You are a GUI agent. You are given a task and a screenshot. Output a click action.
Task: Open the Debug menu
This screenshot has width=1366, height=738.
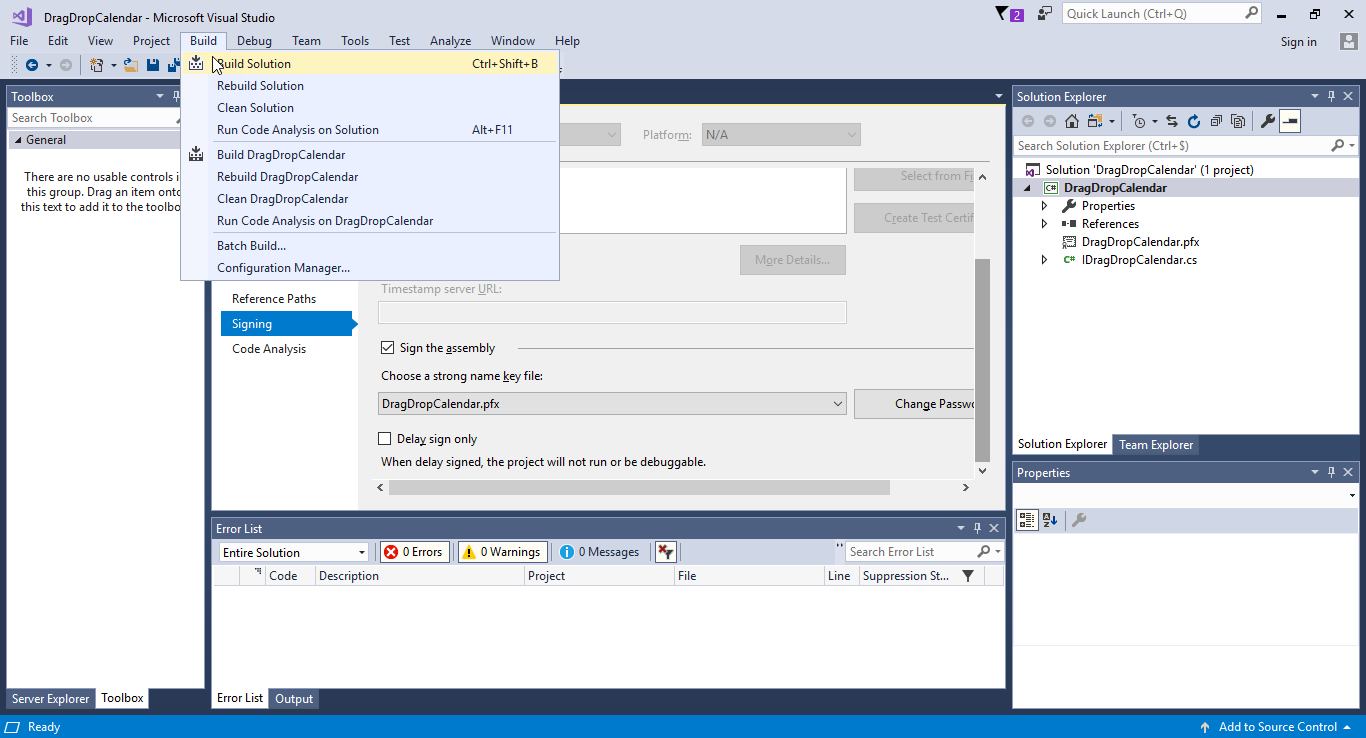254,41
